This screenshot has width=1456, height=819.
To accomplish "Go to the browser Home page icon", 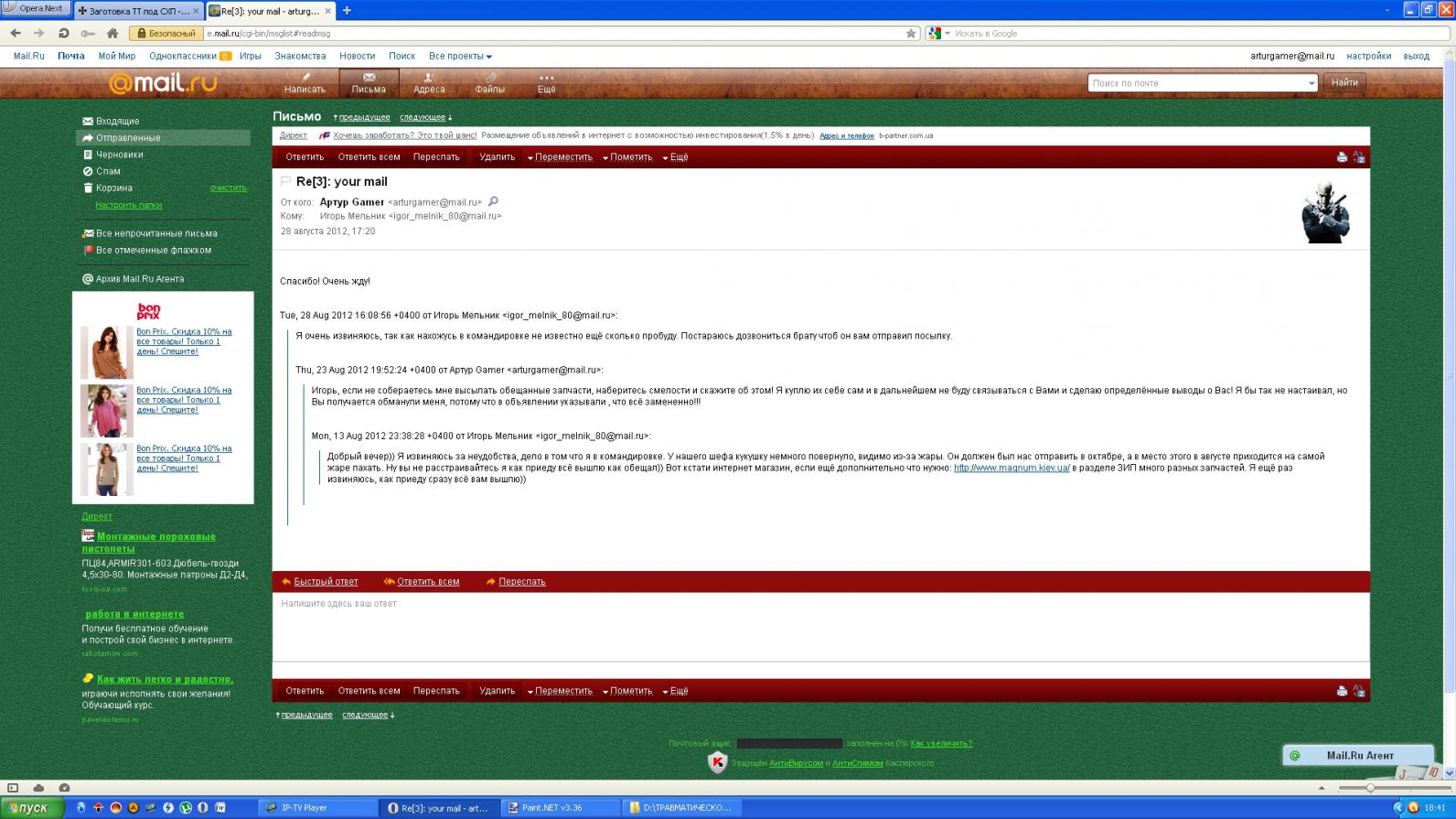I will coord(112,33).
